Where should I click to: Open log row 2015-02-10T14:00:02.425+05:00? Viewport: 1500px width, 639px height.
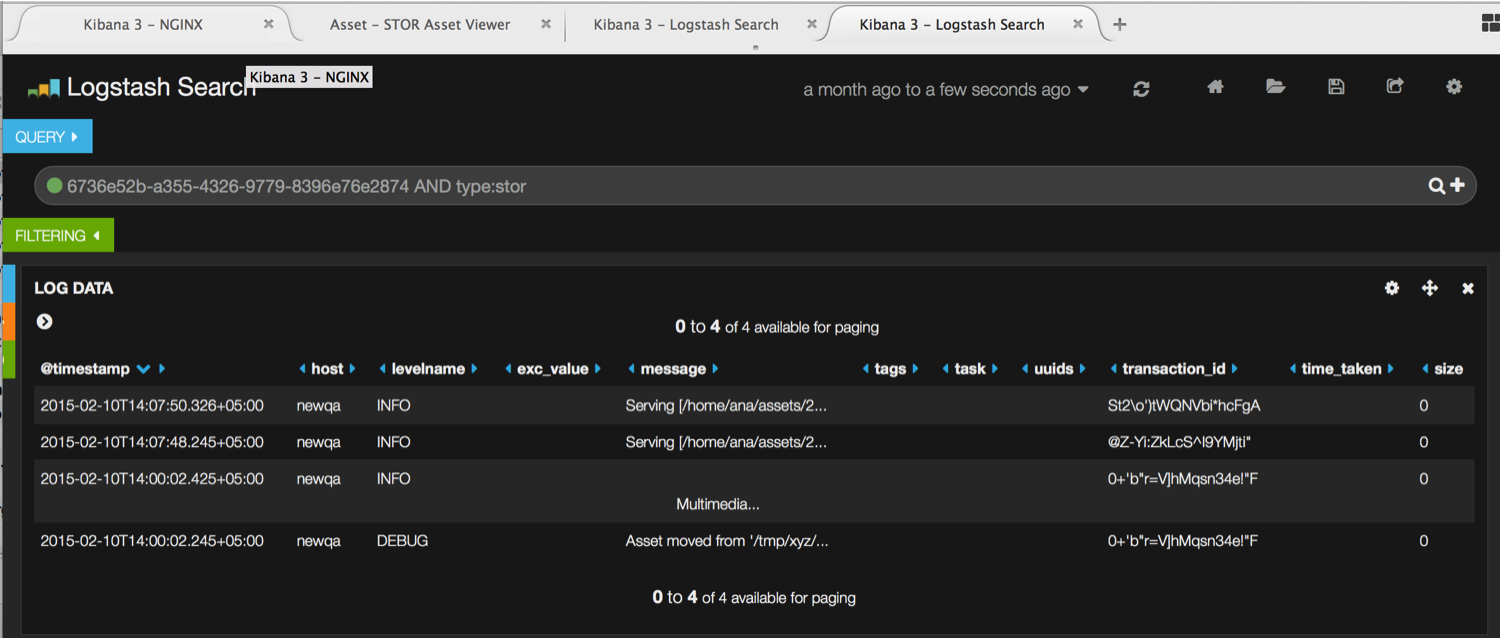(754, 491)
